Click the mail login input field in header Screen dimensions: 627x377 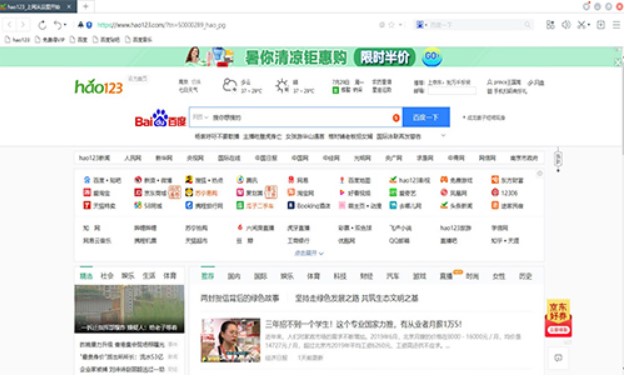452,91
